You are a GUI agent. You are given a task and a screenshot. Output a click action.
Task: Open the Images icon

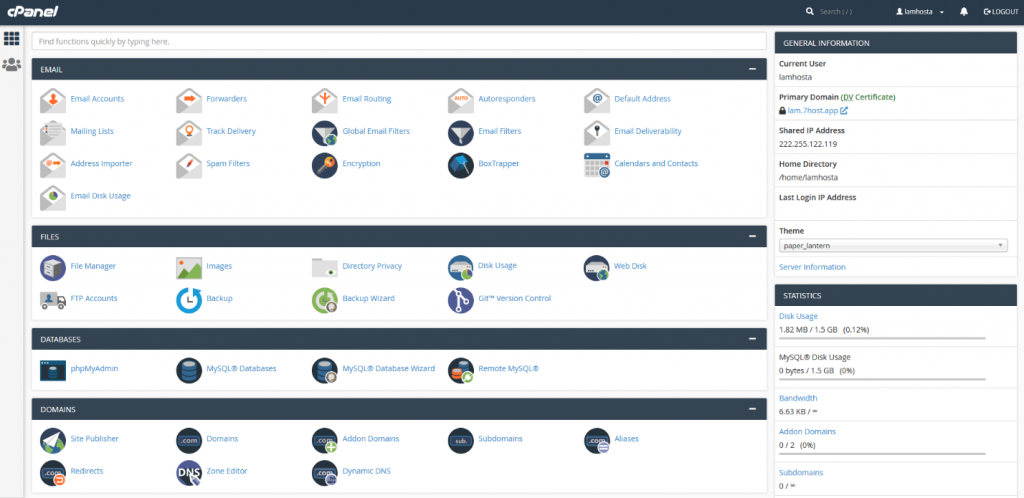pos(189,268)
